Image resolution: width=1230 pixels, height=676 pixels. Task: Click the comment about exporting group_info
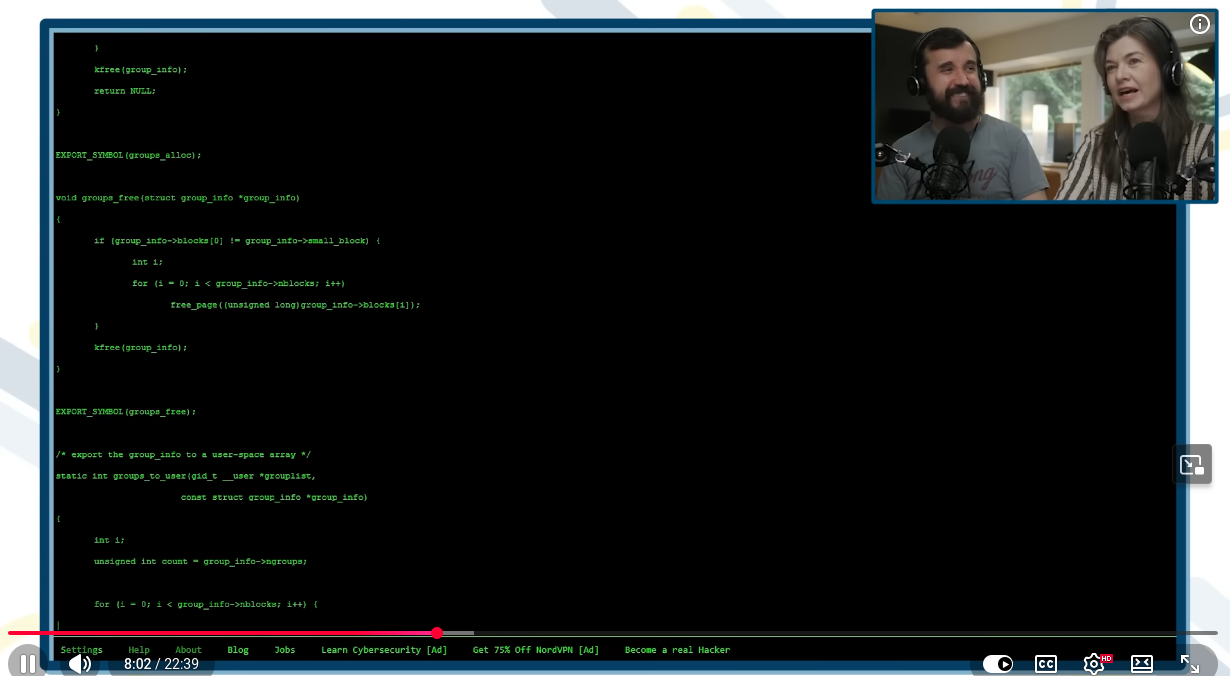(183, 455)
